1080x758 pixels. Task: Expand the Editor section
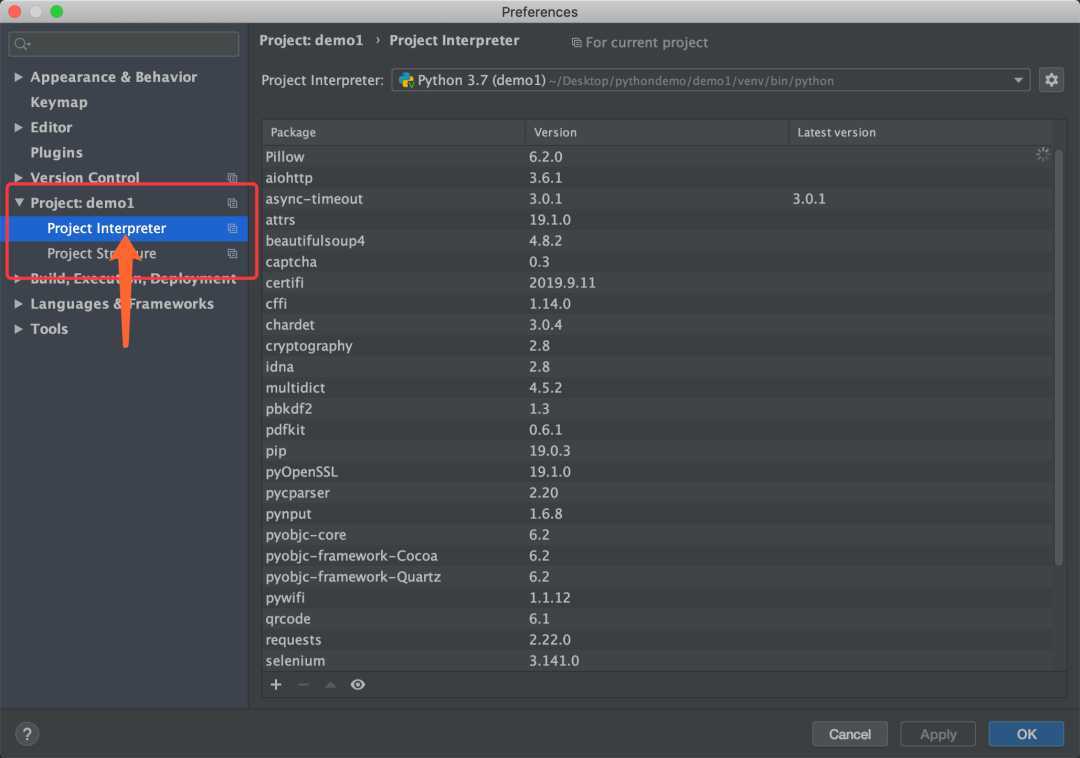click(x=19, y=127)
